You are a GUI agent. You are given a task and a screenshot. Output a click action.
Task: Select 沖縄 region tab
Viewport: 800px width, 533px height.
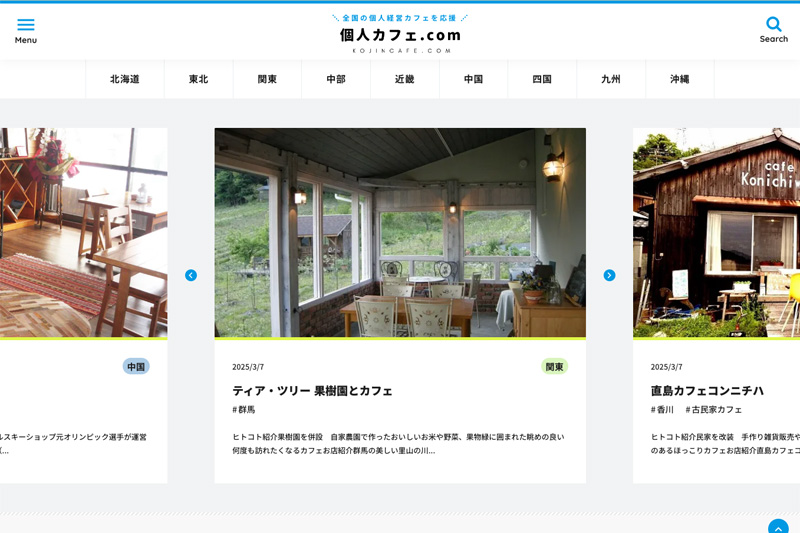(680, 79)
